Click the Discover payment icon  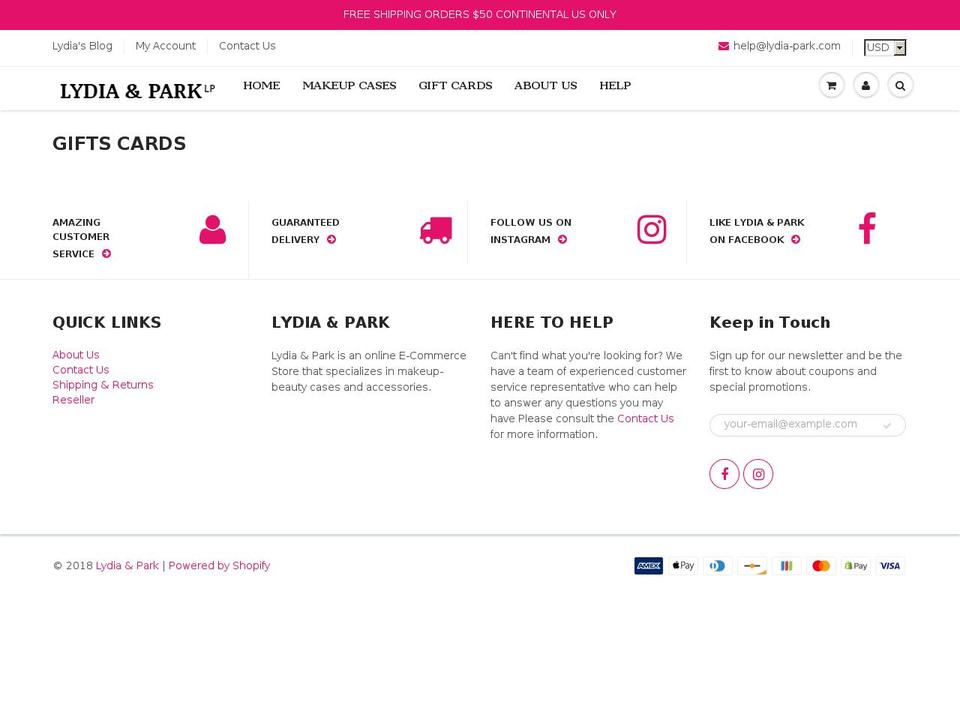pos(752,566)
